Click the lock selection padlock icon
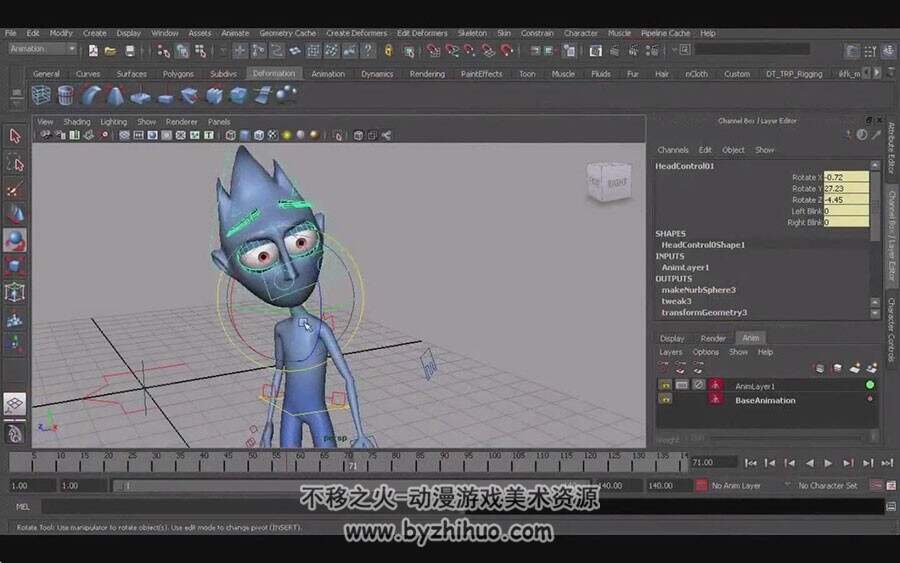The width and height of the screenshot is (900, 563). 389,51
